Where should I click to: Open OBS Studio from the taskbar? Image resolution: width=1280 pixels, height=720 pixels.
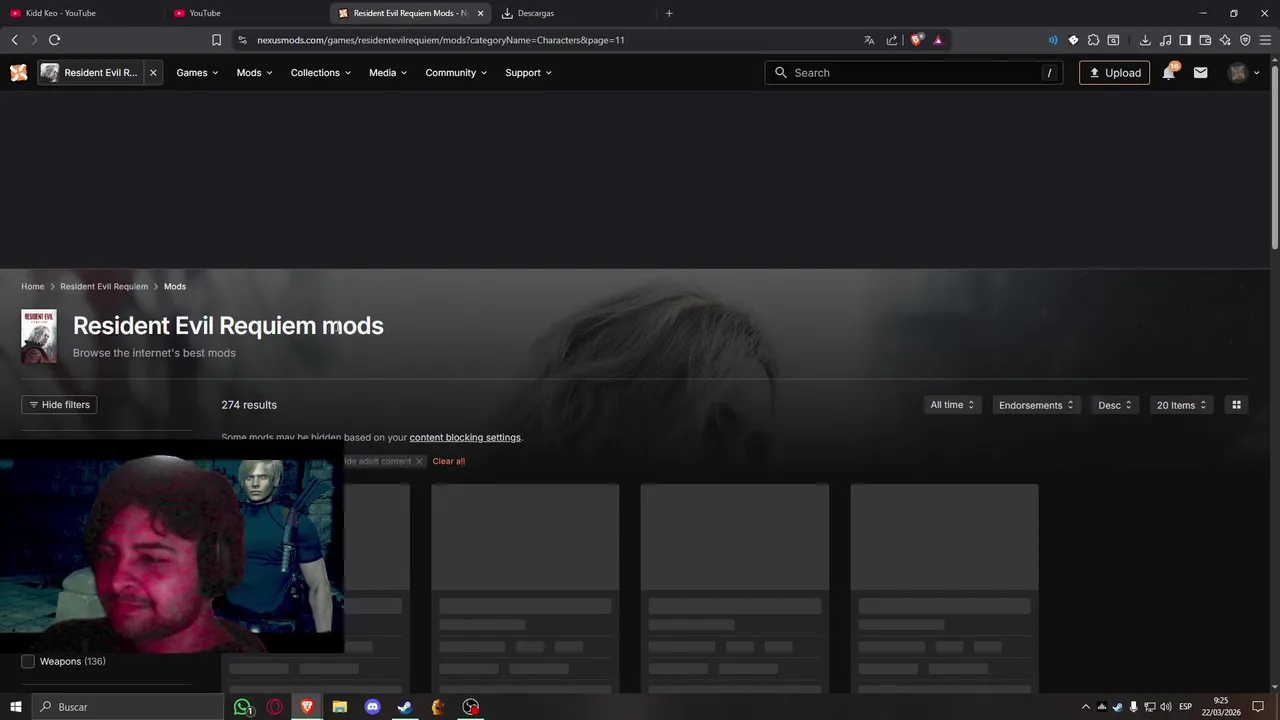click(470, 707)
